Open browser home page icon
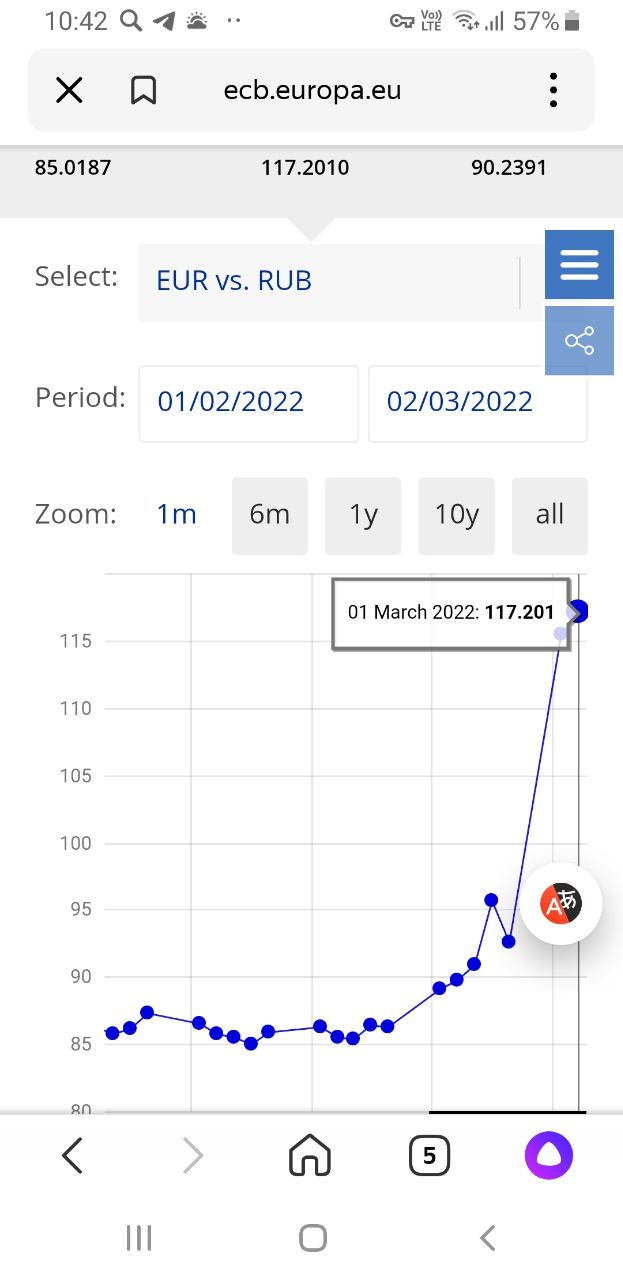The height and width of the screenshot is (1280, 623). point(310,1157)
